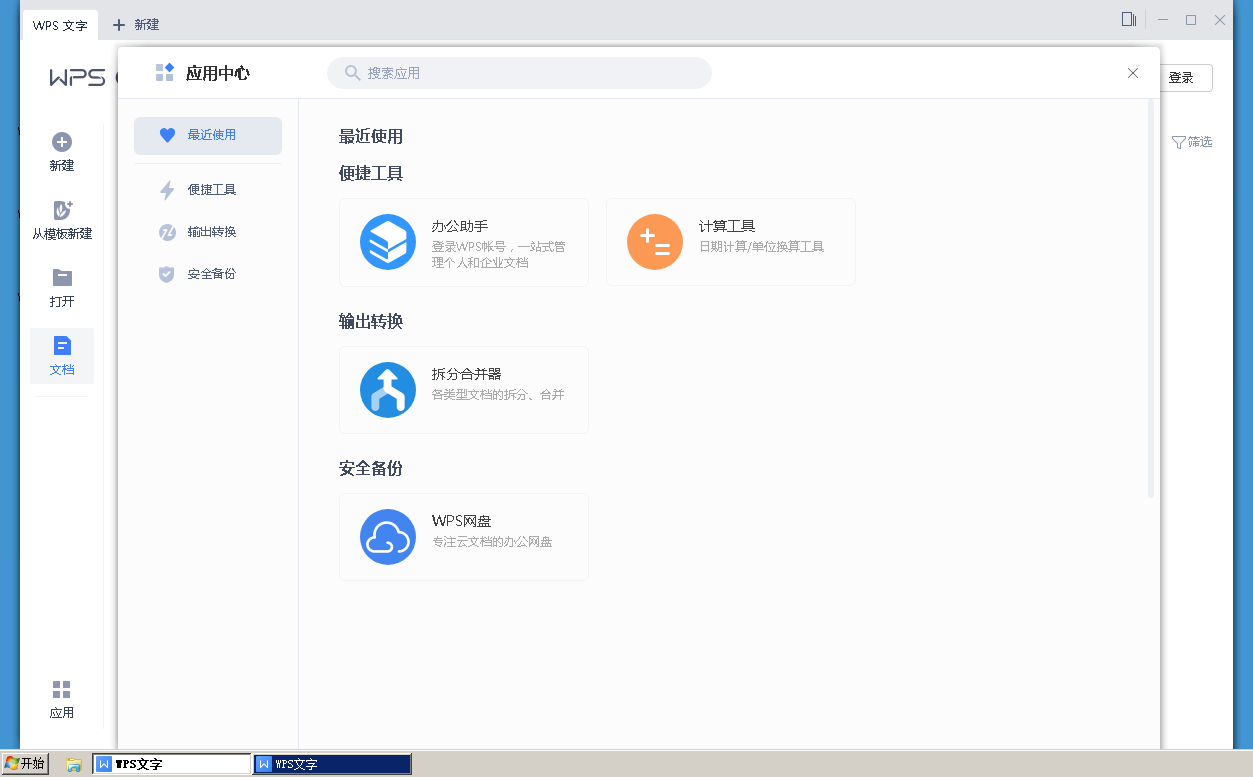Click description 专注云文档的办公网盘

click(x=492, y=542)
